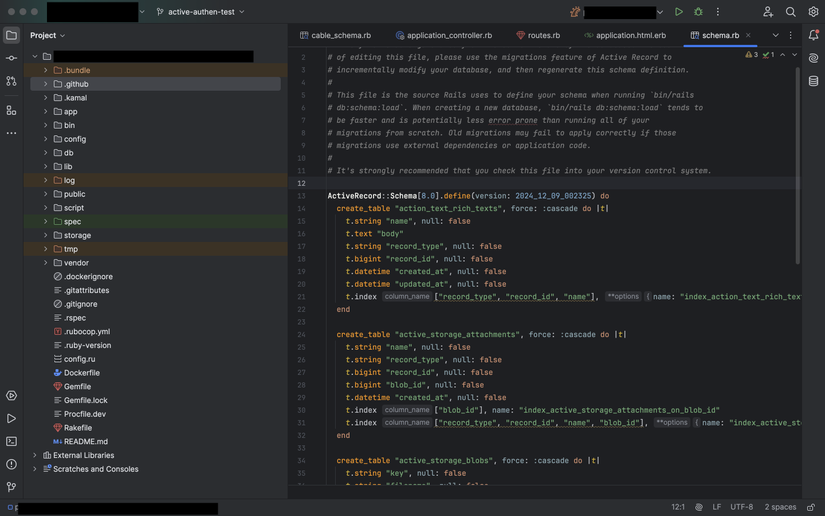Toggle the read-only lock in the status bar
825x516 pixels.
point(811,507)
